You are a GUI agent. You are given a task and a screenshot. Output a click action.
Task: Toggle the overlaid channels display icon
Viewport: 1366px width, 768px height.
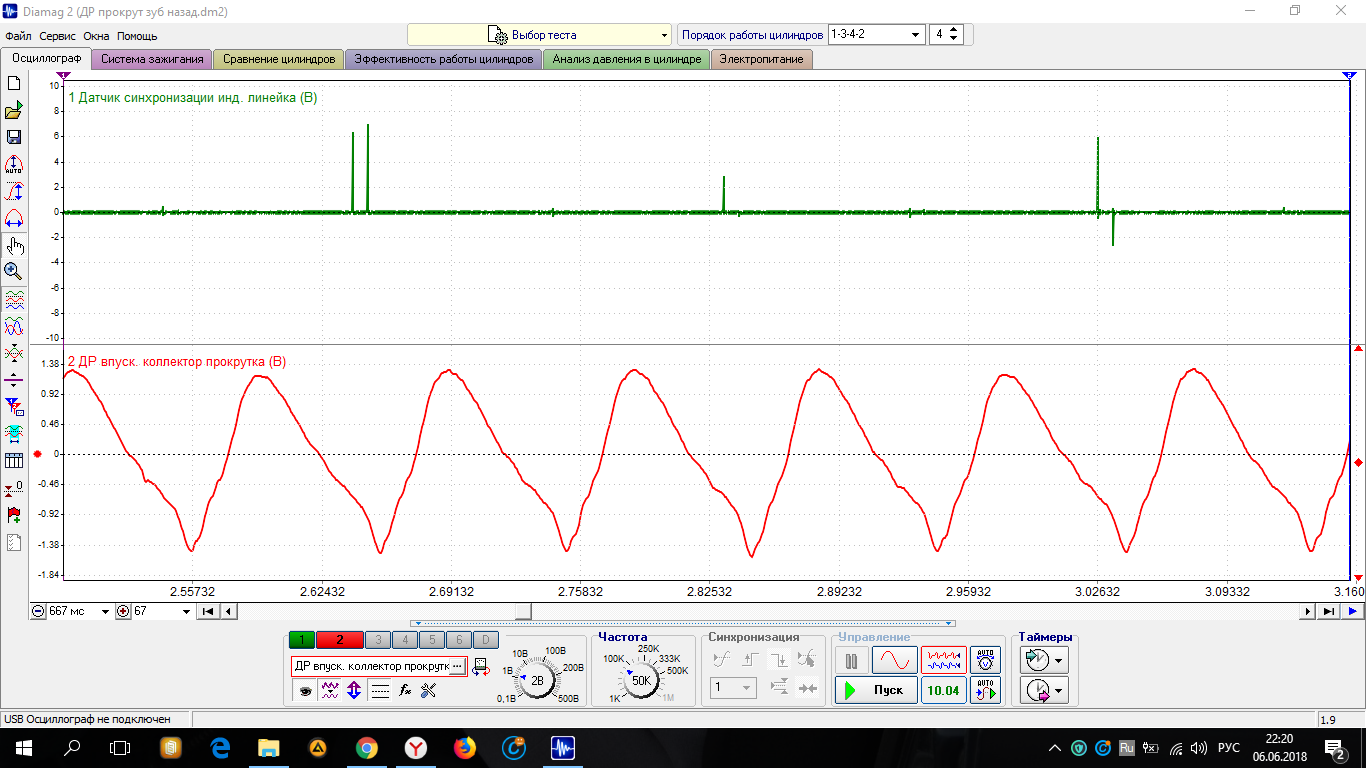pos(14,326)
